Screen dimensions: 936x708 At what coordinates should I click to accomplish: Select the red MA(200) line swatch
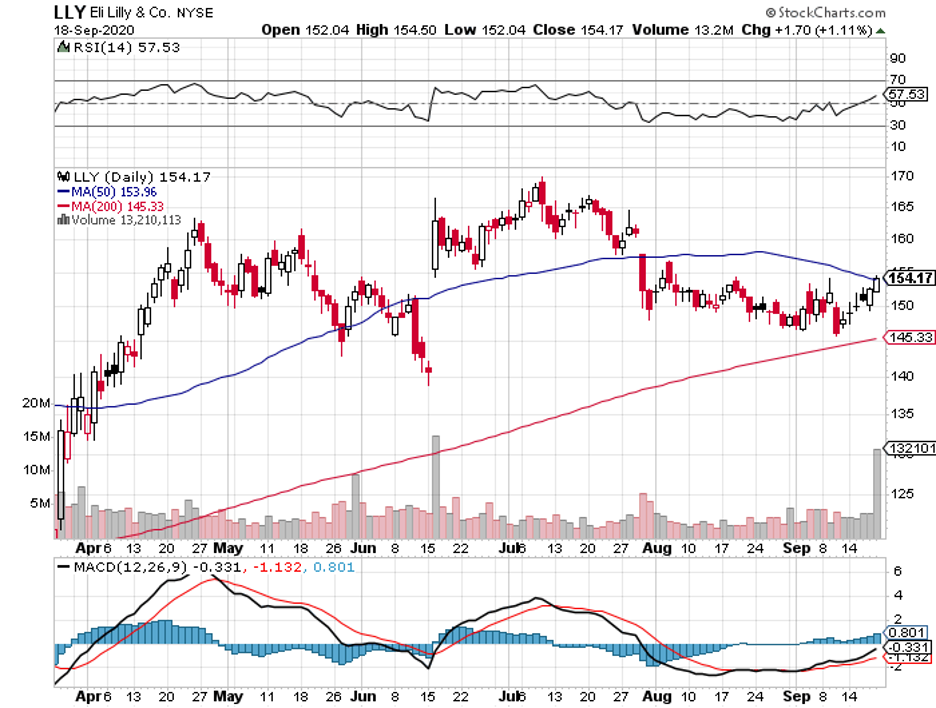[x=64, y=206]
